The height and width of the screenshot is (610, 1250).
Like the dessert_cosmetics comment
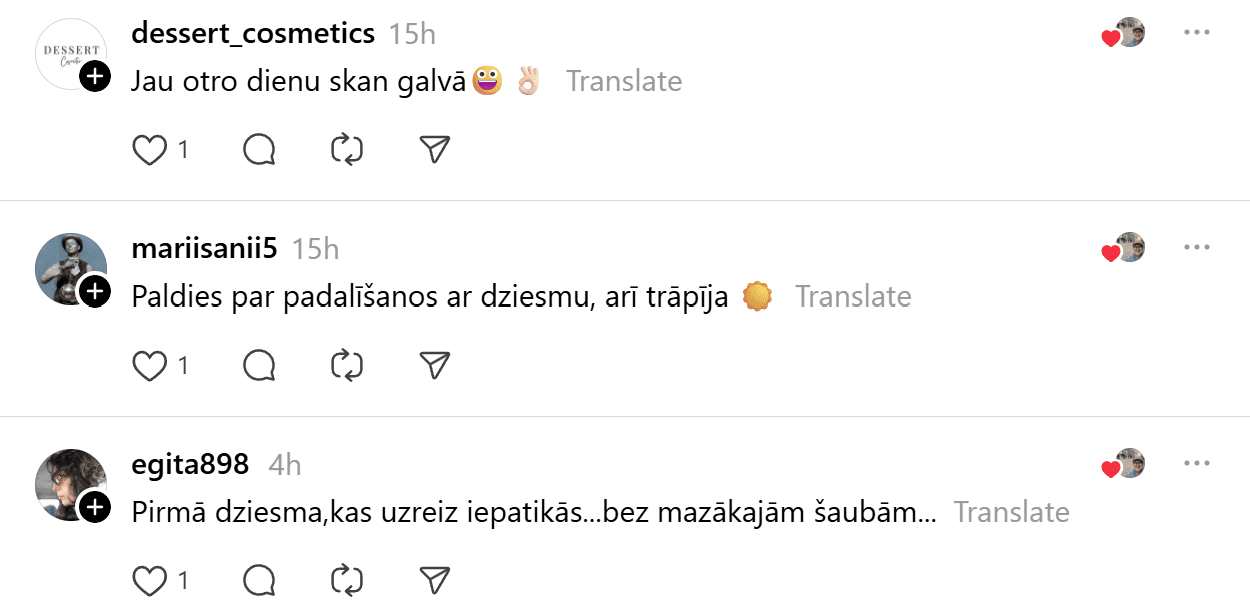[x=149, y=150]
